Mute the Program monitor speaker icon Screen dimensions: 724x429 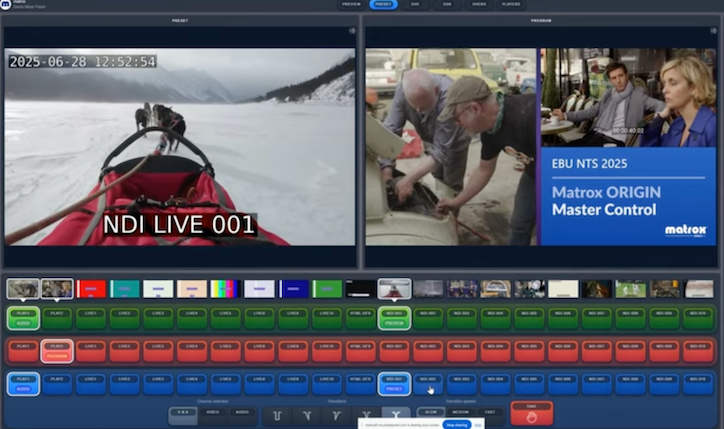pyautogui.click(x=713, y=31)
